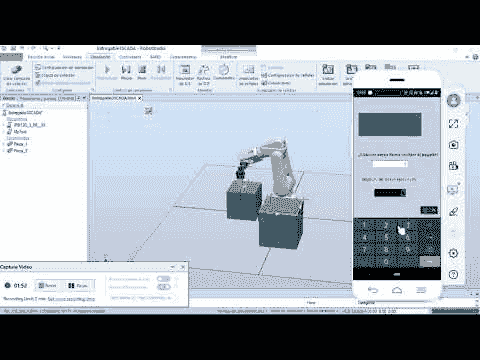Screen dimensions: 480x360
Task: Tap the small dark button above keypad
Action: [x=429, y=210]
